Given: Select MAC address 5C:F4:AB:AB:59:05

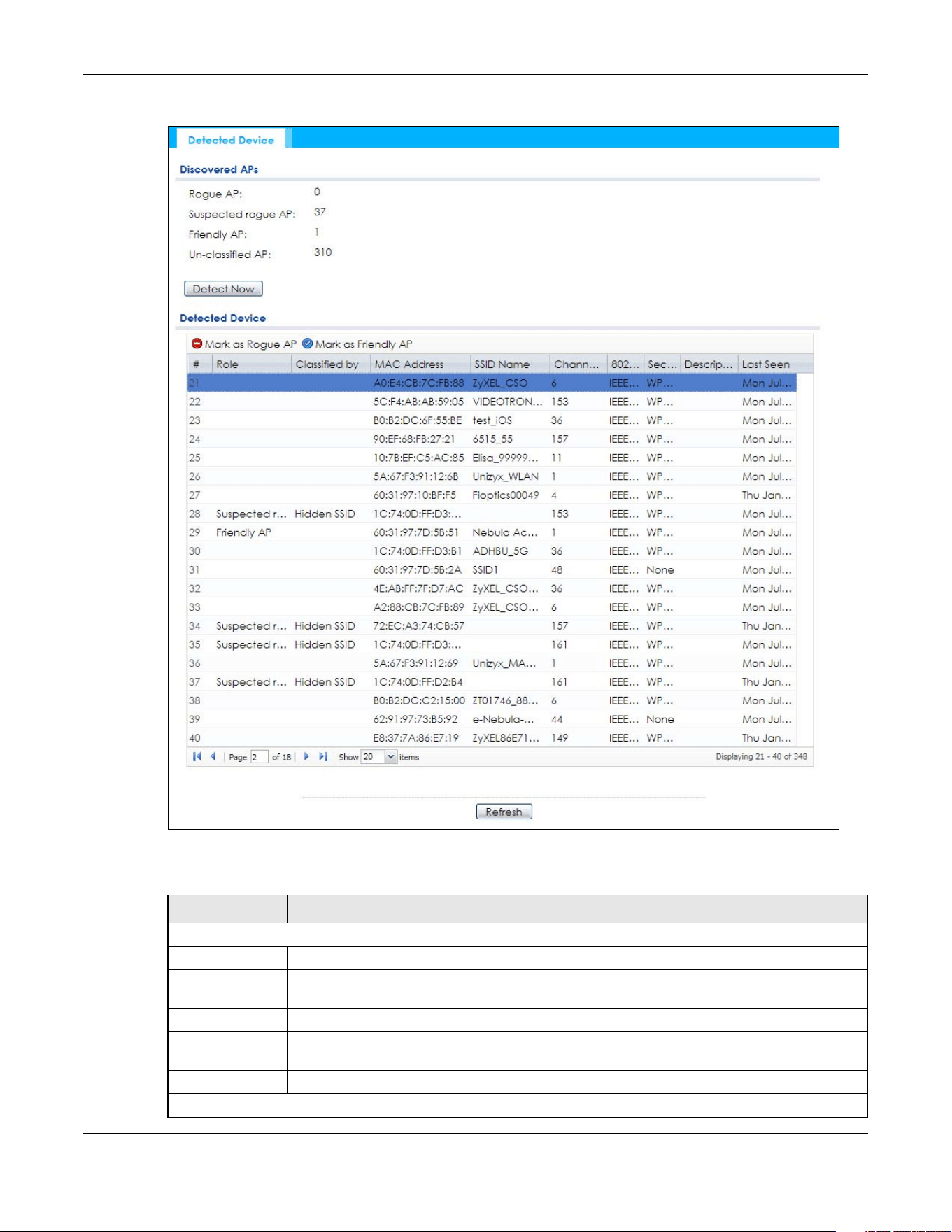Looking at the screenshot, I should (x=418, y=402).
